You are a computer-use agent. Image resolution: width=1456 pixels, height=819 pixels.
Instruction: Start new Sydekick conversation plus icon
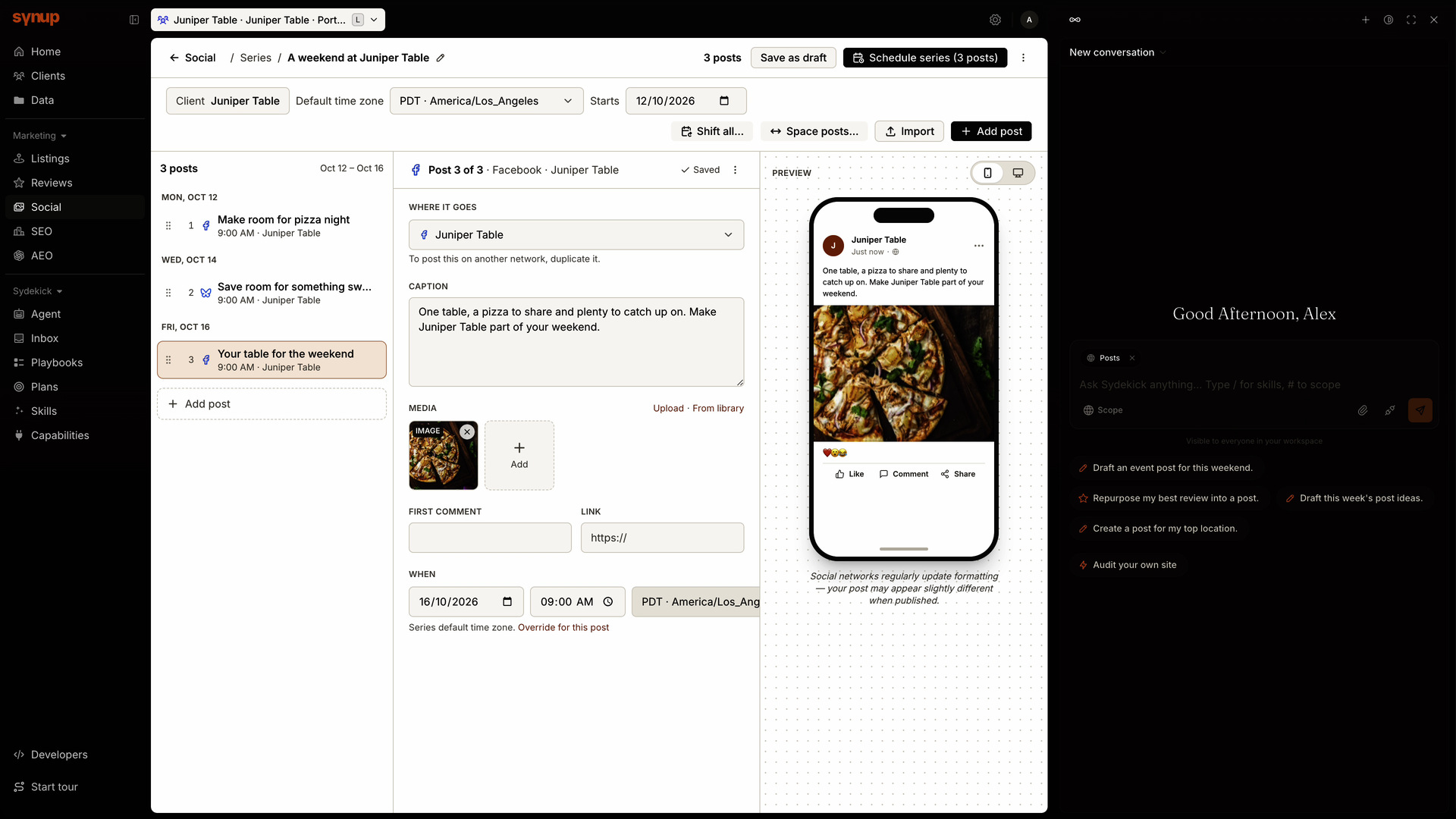[x=1366, y=20]
